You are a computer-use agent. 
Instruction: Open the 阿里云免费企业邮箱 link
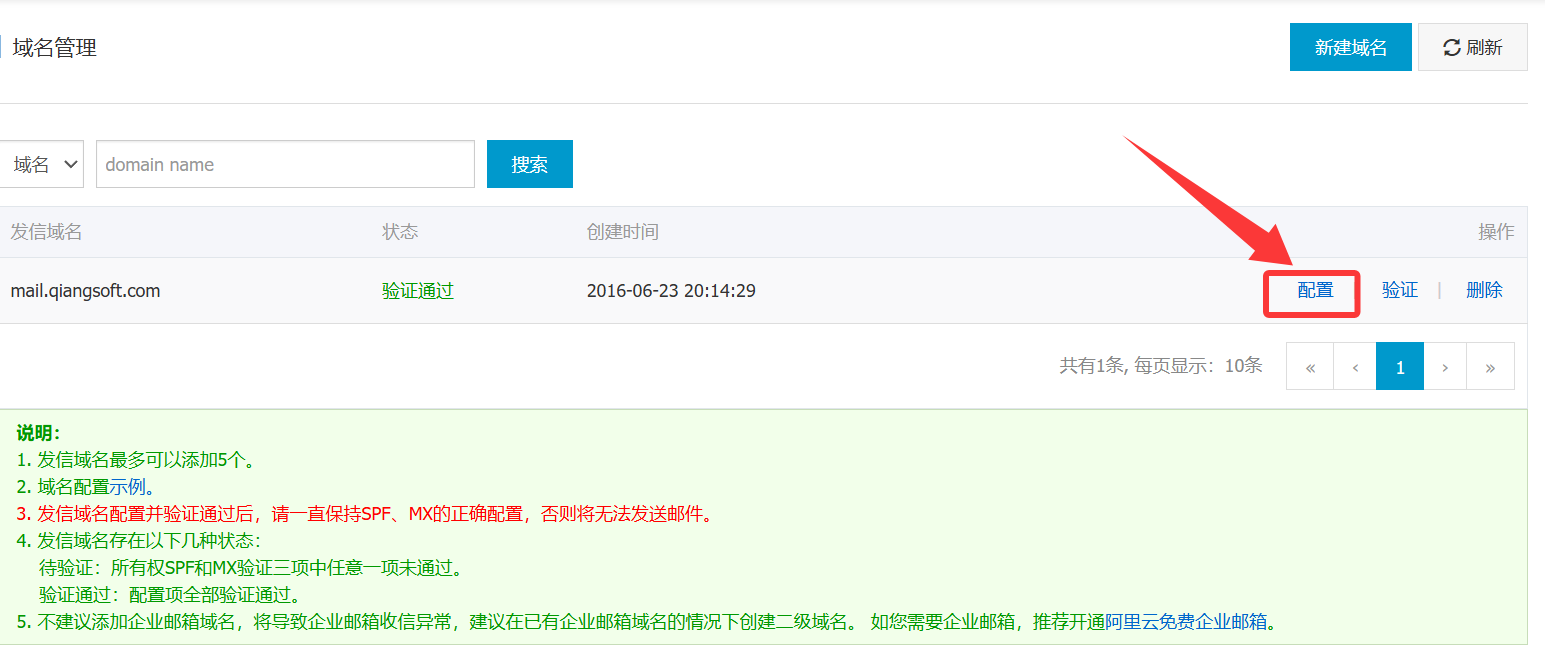tap(1186, 622)
